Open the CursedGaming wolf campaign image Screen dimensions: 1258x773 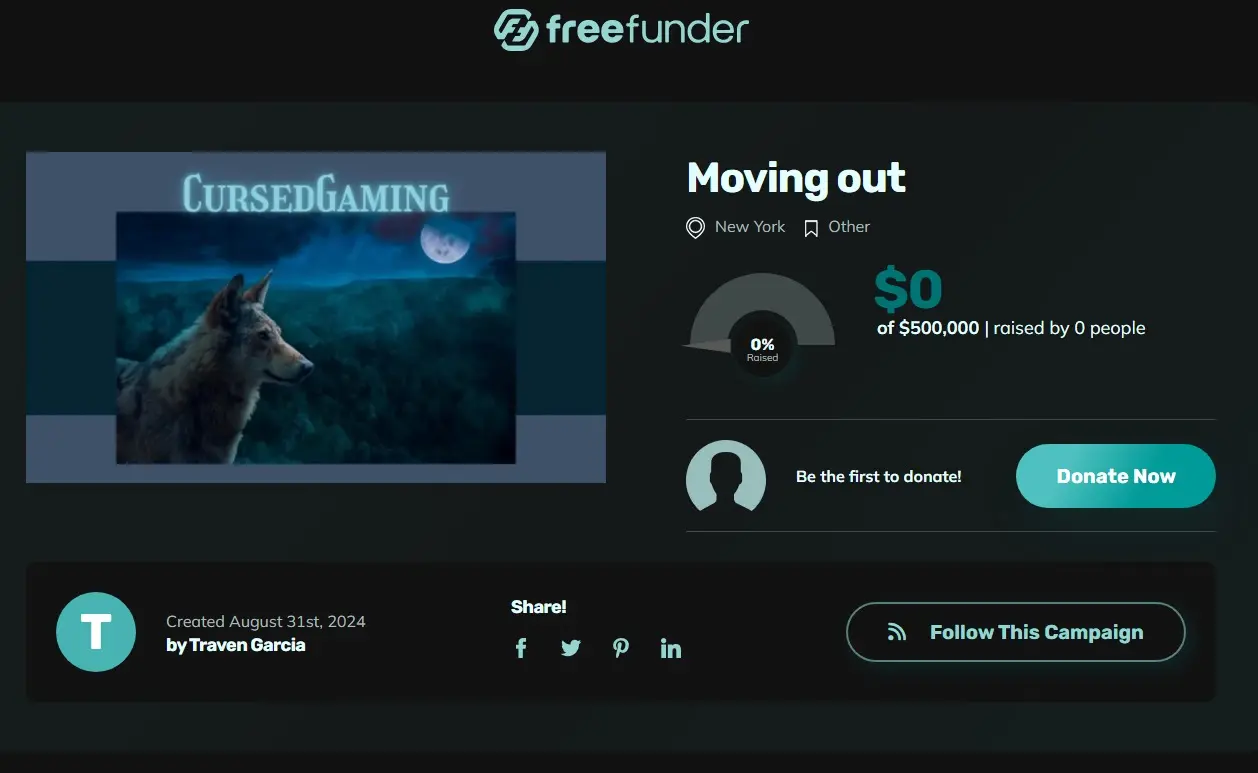pyautogui.click(x=316, y=317)
